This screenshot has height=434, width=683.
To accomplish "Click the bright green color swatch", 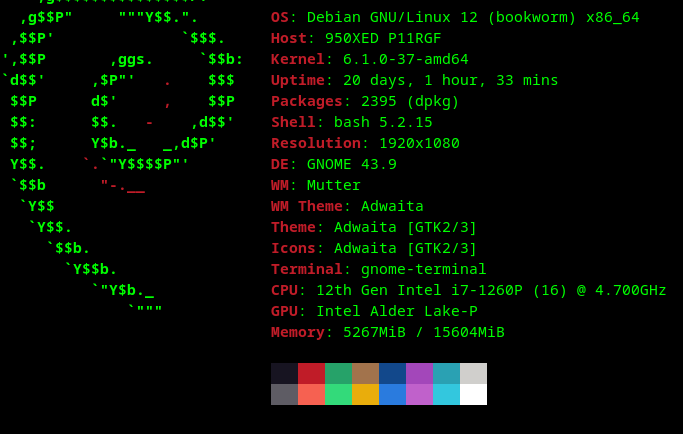I will tap(338, 394).
